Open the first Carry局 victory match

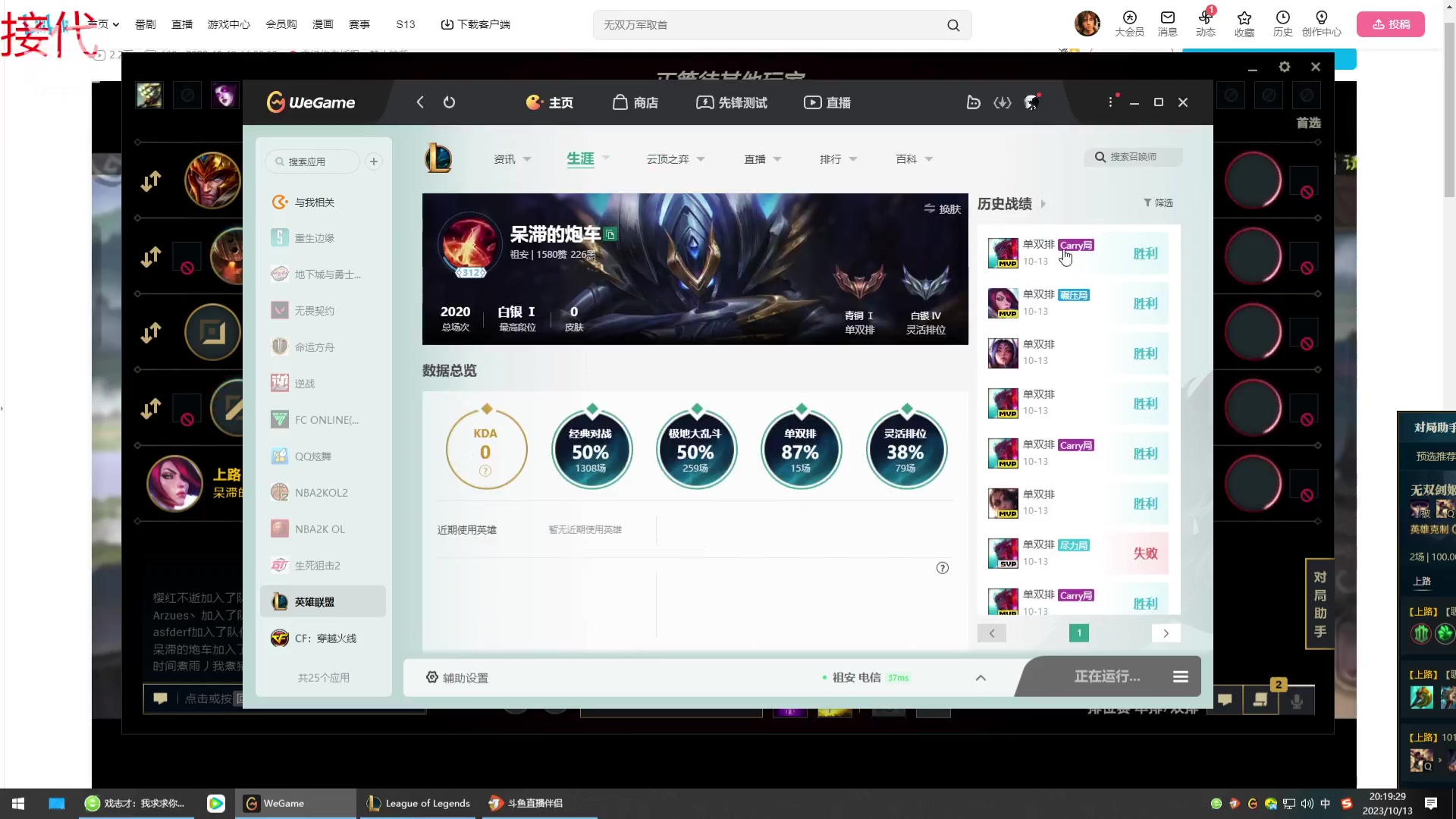coord(1077,253)
